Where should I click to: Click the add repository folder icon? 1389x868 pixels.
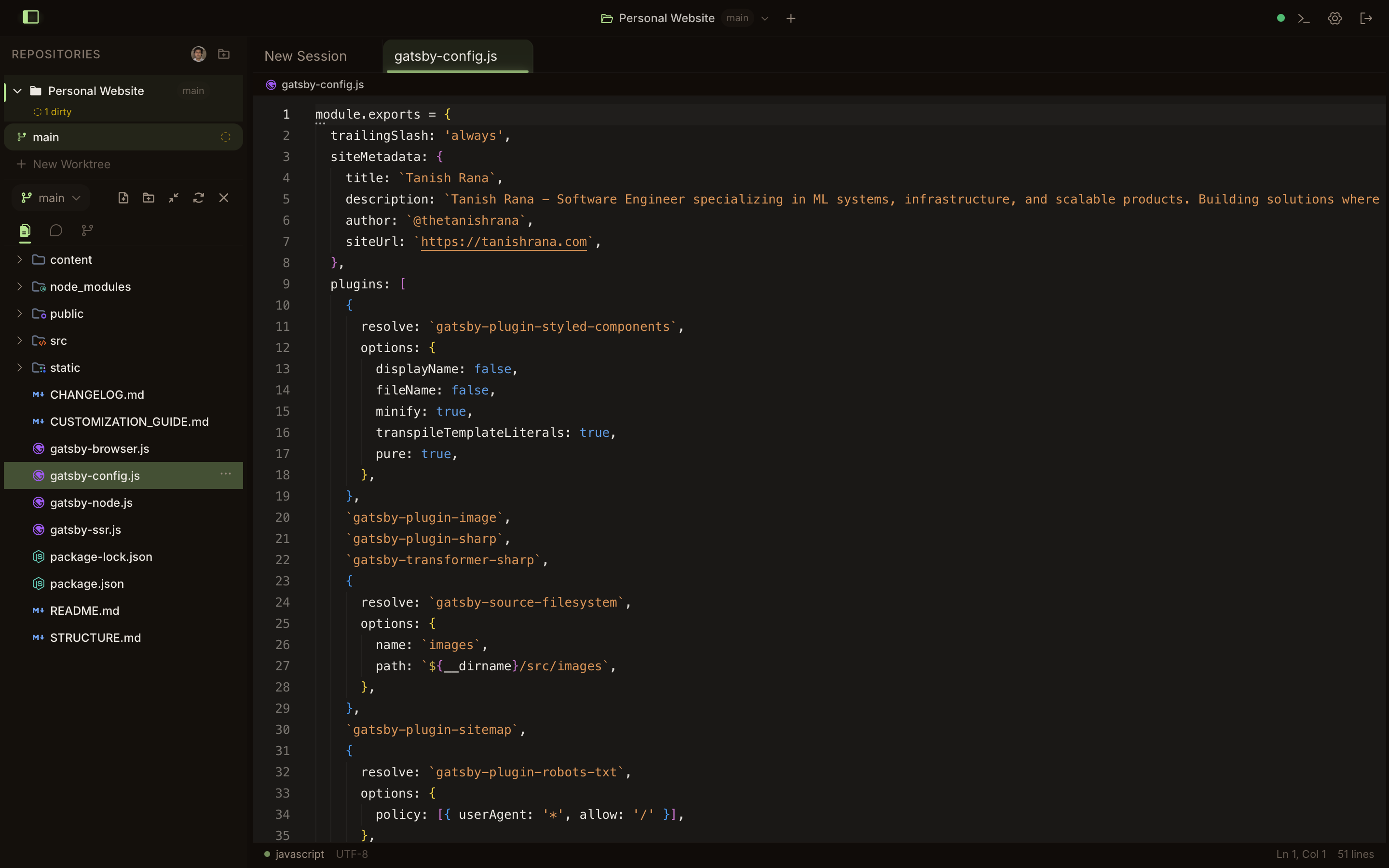224,54
